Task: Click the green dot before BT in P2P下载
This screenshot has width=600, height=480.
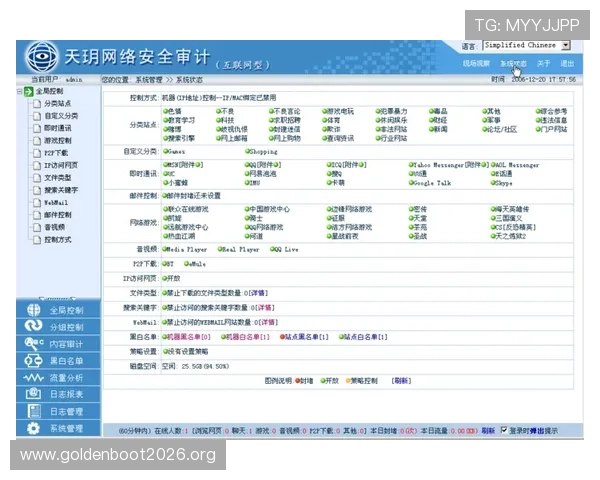Action: click(165, 264)
